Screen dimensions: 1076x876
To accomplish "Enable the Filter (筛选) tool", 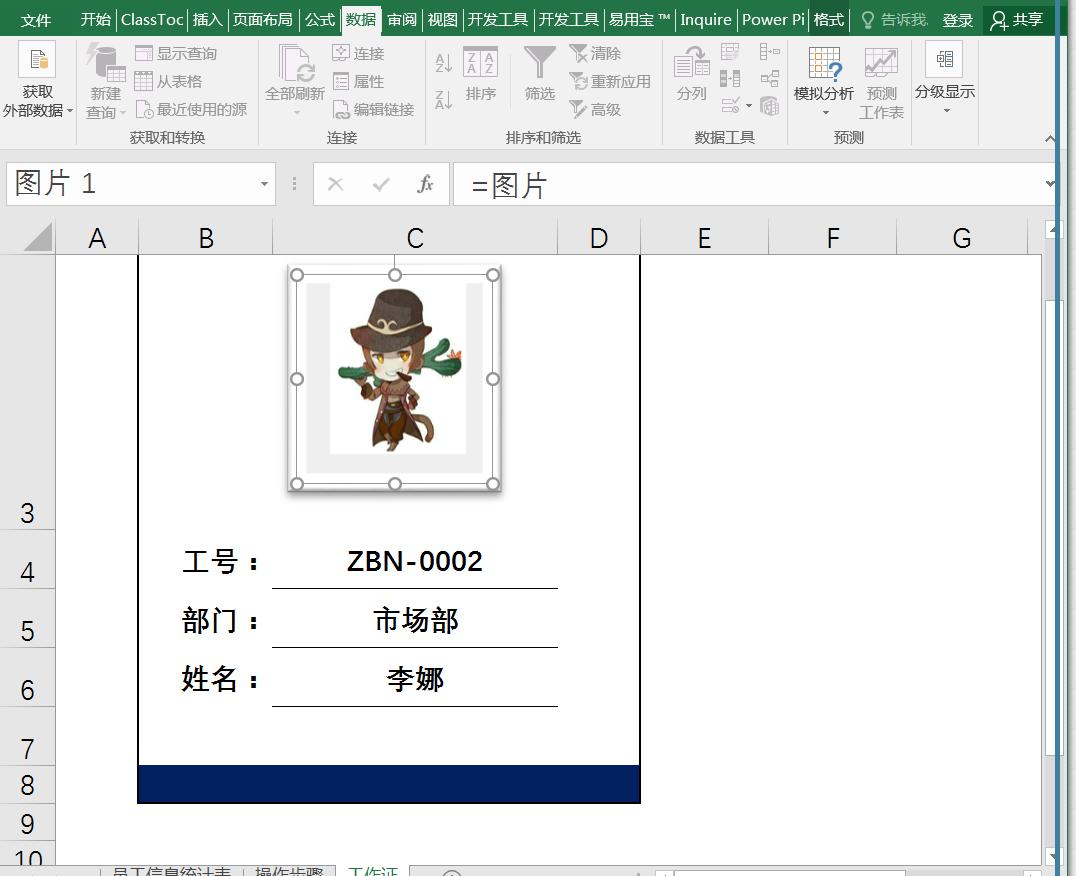I will 539,75.
